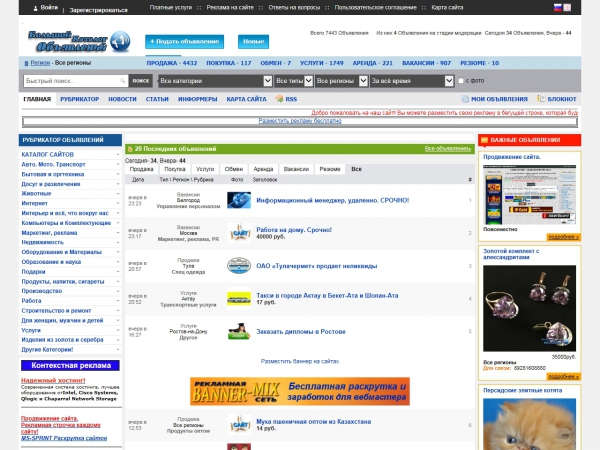Image resolution: width=600 pixels, height=450 pixels.
Task: Open the Обмен tab
Action: point(234,169)
